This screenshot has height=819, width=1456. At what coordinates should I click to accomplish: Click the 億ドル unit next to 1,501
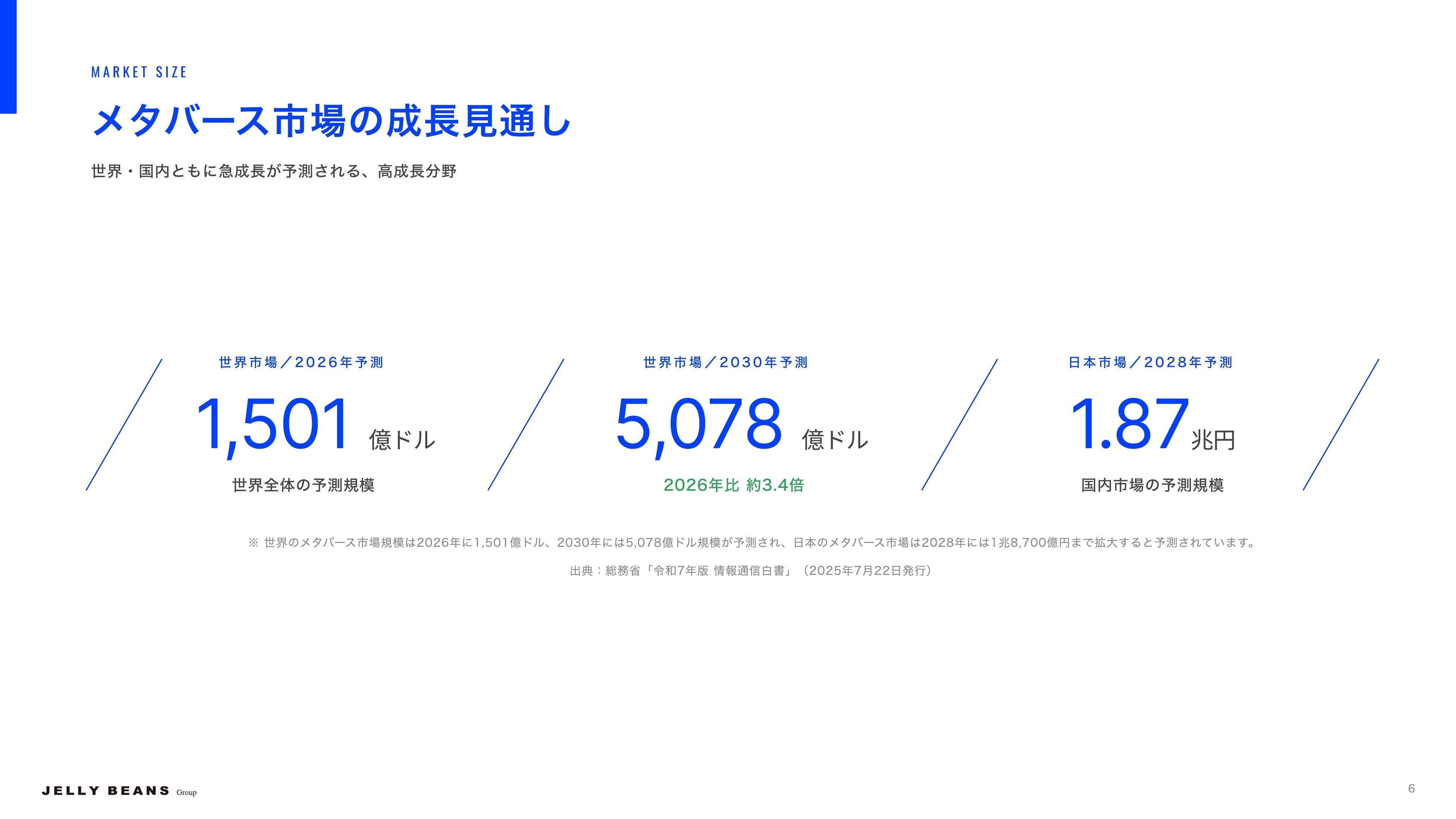click(x=402, y=440)
